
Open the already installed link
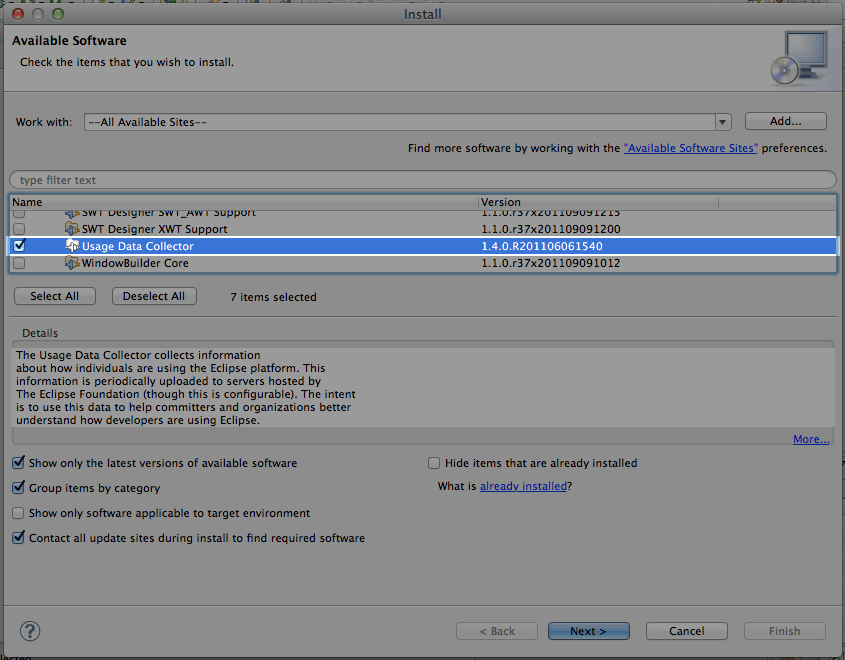(x=523, y=486)
